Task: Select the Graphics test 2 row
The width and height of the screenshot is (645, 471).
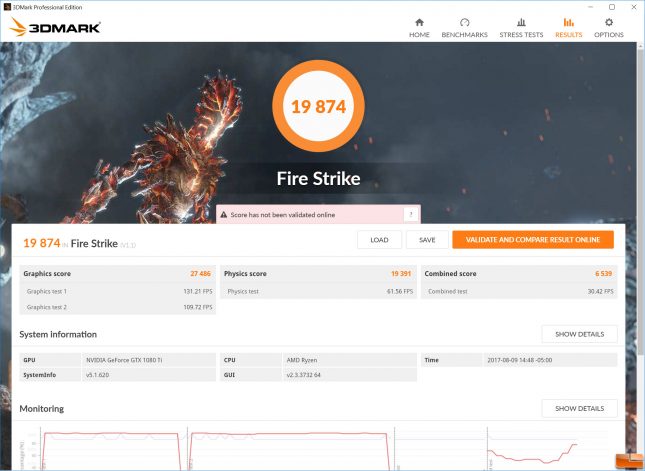Action: coord(118,307)
